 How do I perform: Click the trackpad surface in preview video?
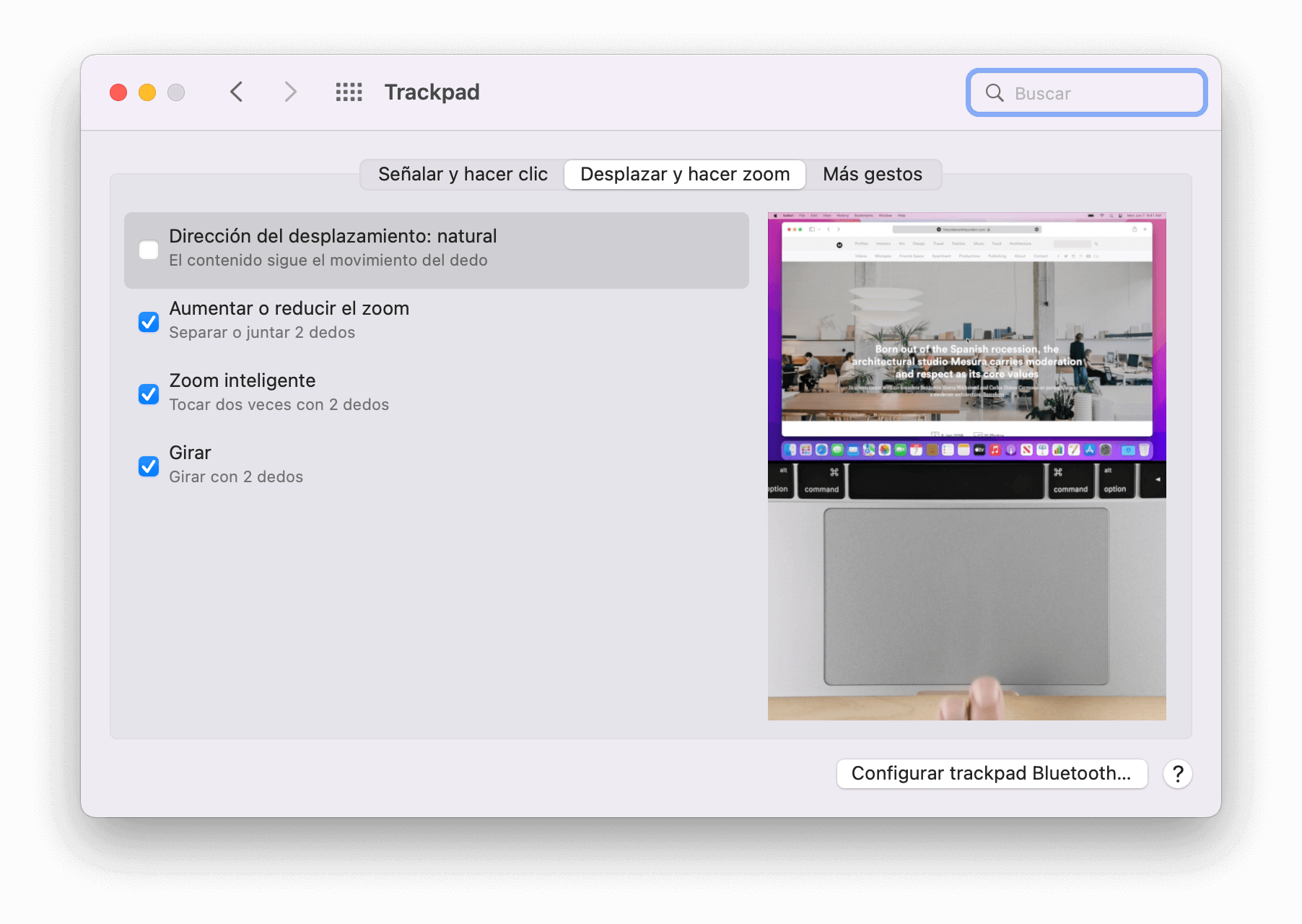click(x=966, y=596)
